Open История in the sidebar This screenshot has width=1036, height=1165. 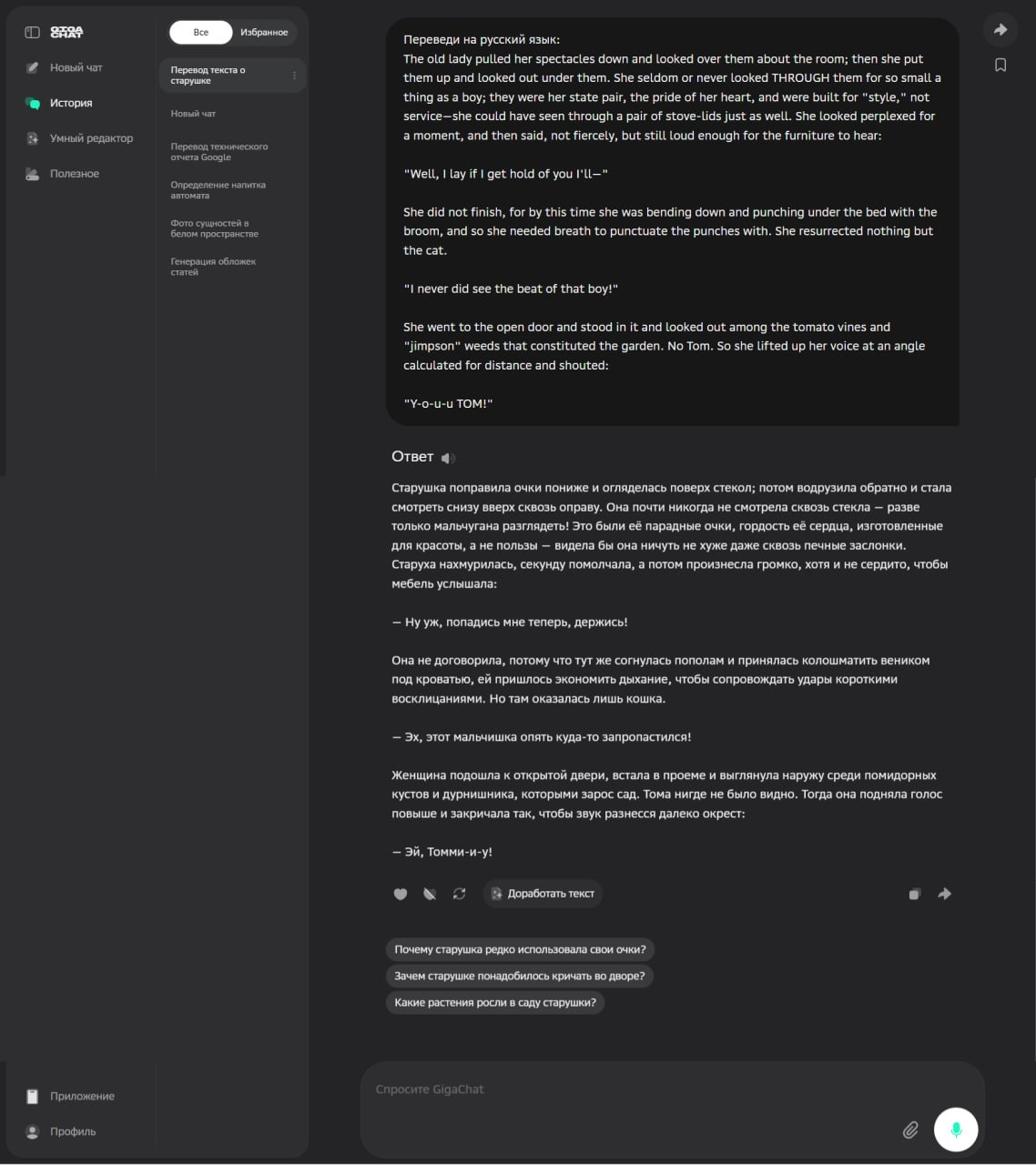pos(70,103)
